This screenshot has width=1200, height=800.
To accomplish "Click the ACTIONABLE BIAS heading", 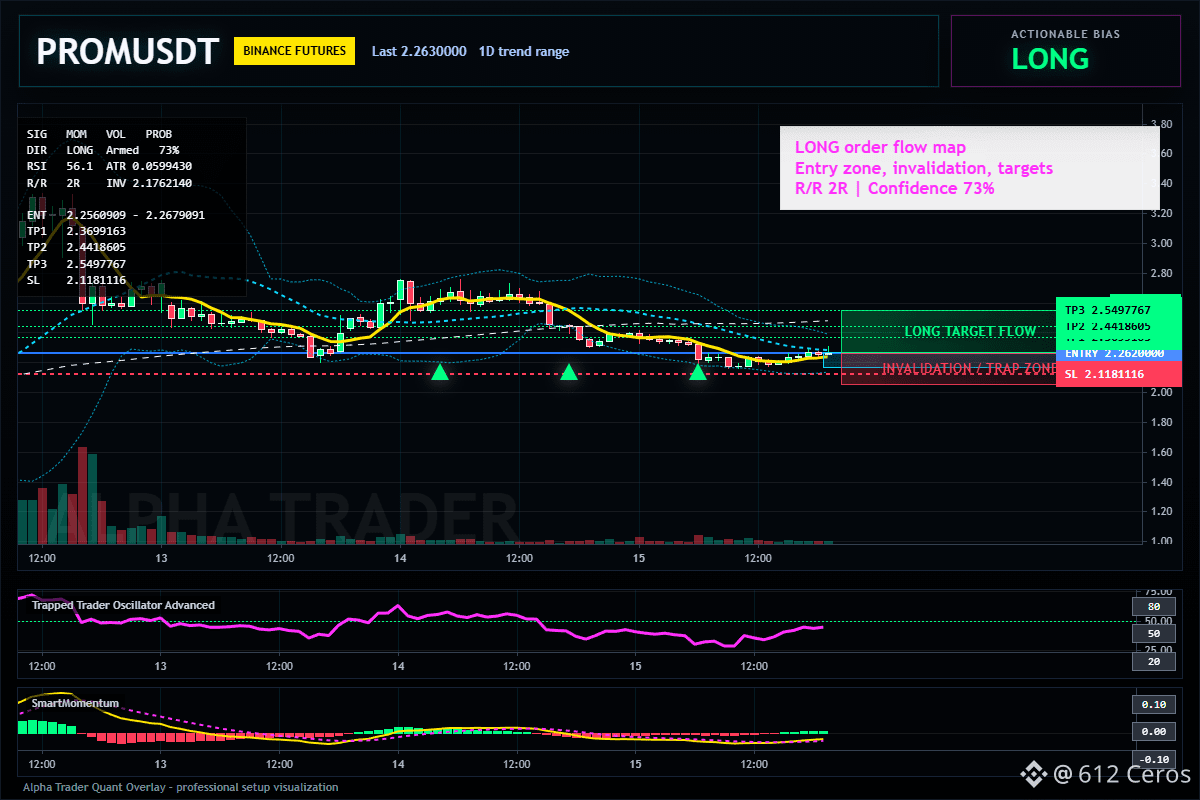I will click(1065, 34).
